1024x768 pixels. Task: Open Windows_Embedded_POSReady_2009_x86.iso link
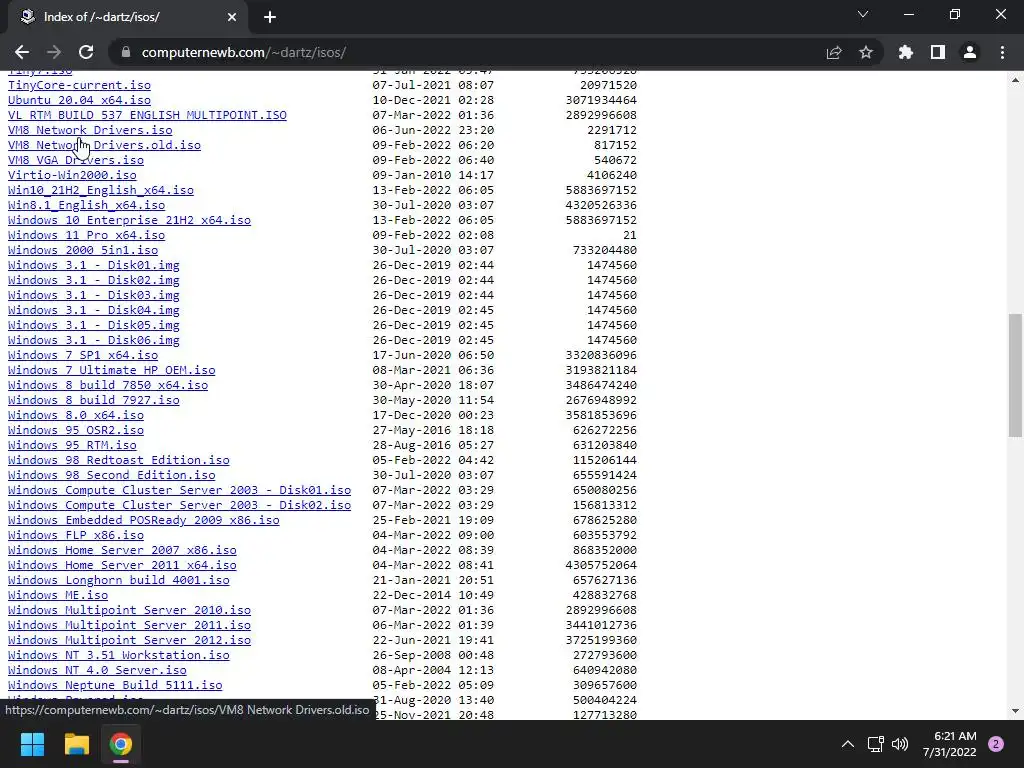144,520
